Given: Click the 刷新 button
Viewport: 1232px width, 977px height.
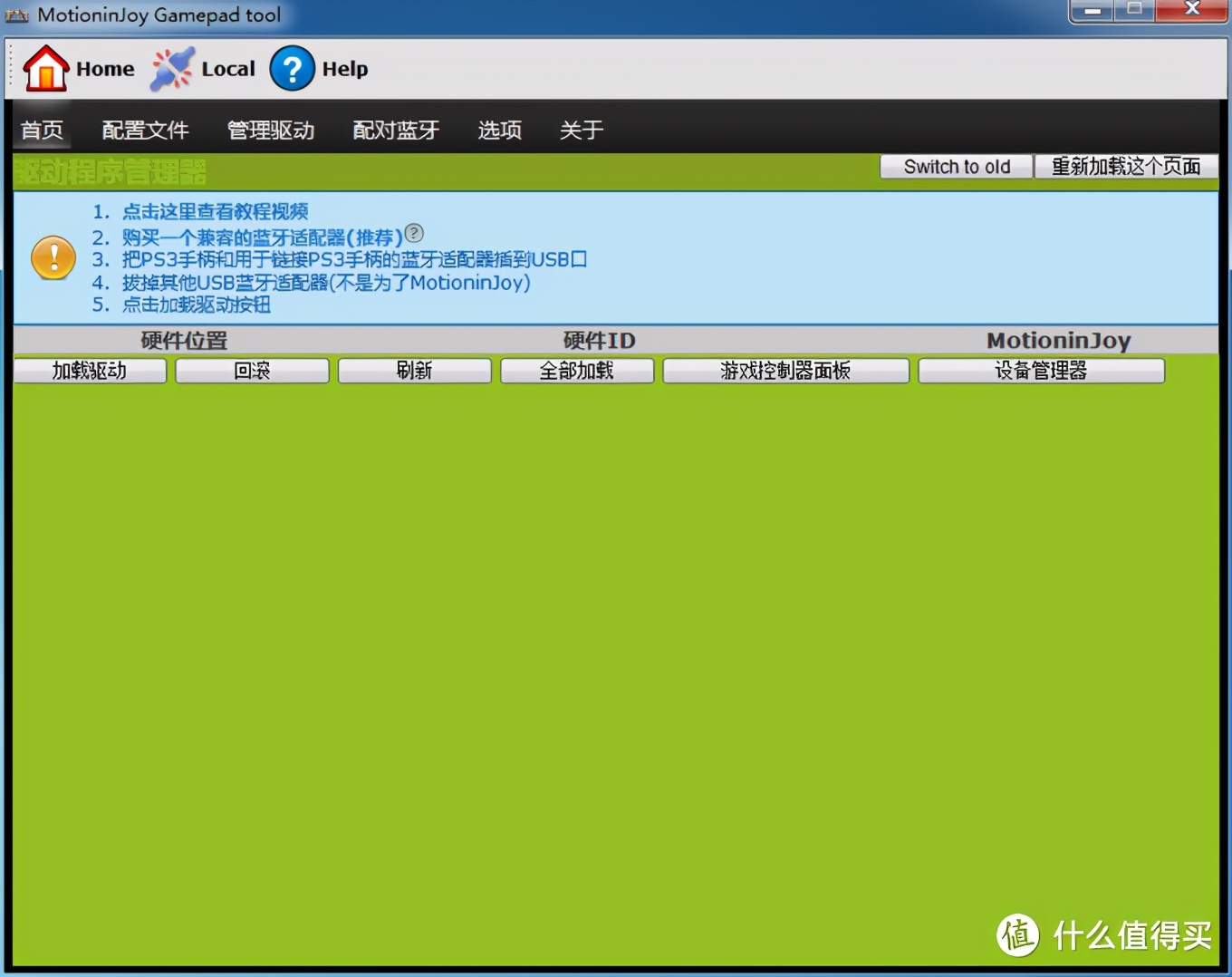Looking at the screenshot, I should [414, 371].
